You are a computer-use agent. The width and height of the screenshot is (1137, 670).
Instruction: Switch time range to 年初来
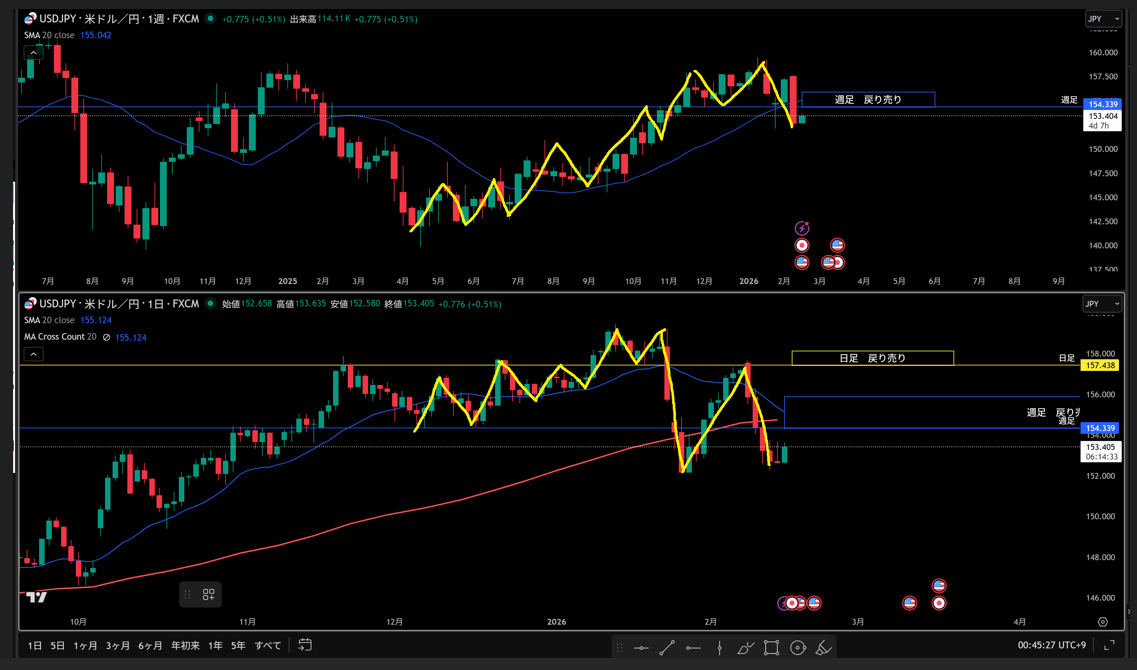[185, 646]
